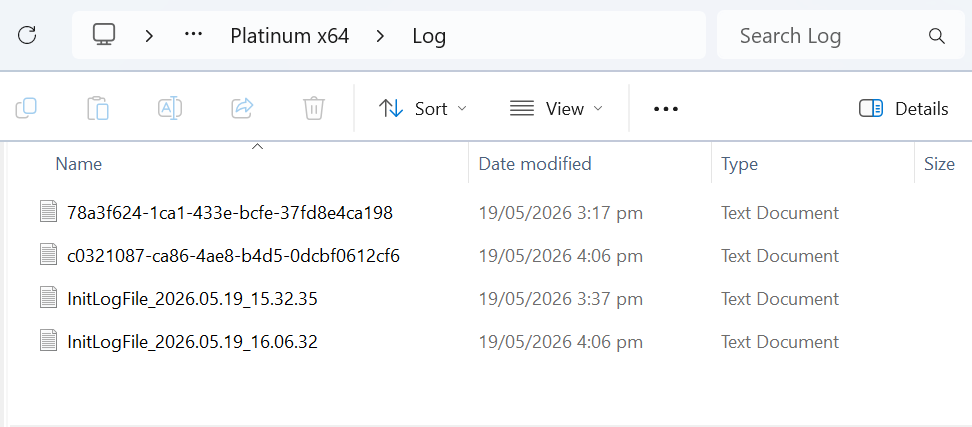Image resolution: width=972 pixels, height=427 pixels.
Task: Sort by the Name column header
Action: point(78,164)
